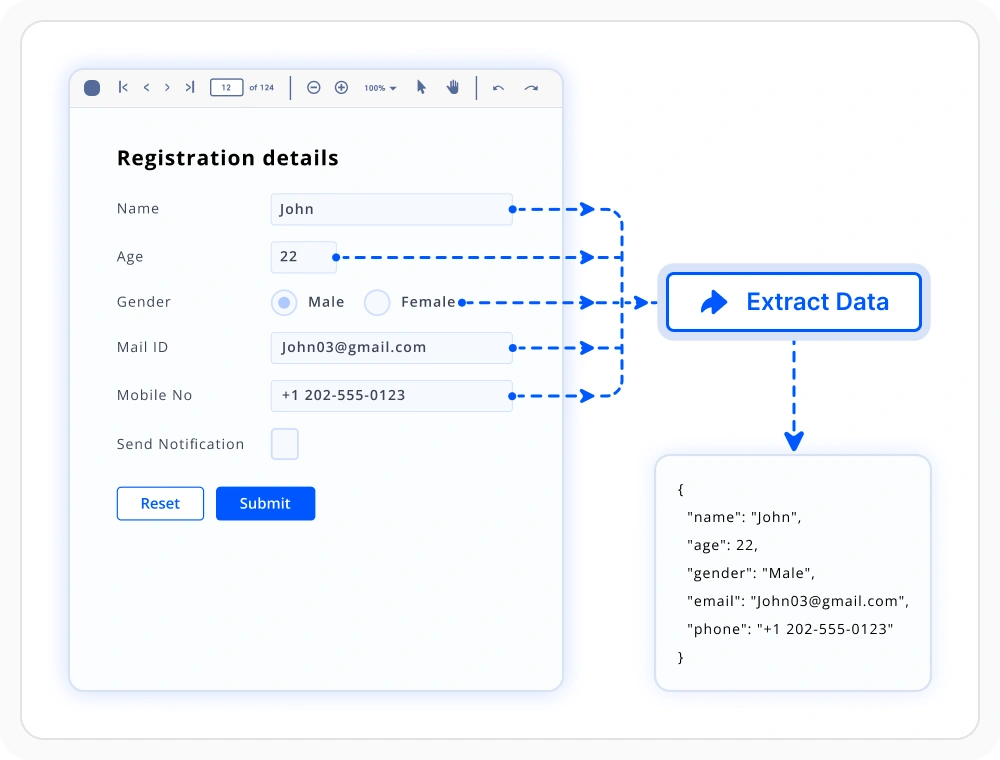Click the Mobile No label
This screenshot has height=760, width=1000.
click(154, 395)
